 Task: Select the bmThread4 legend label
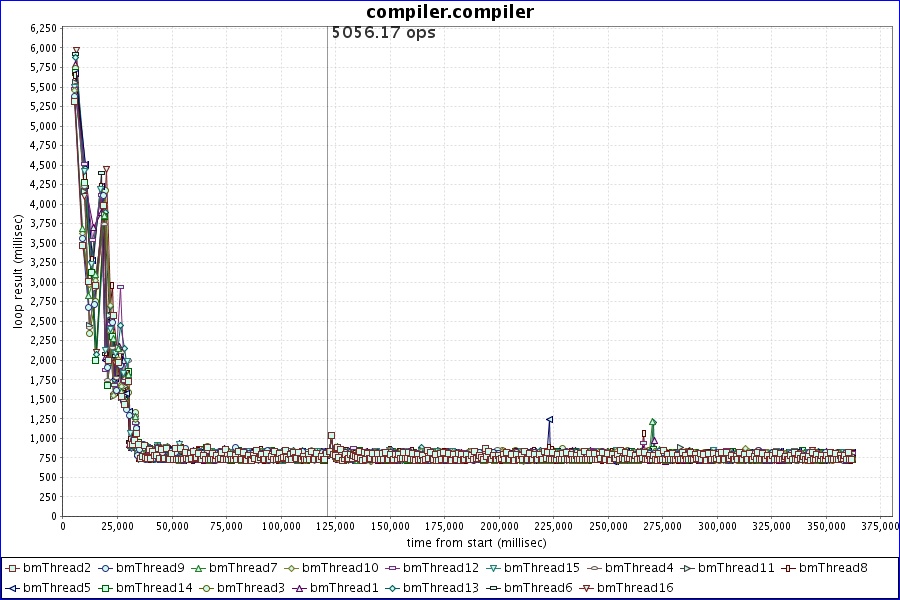[x=639, y=568]
